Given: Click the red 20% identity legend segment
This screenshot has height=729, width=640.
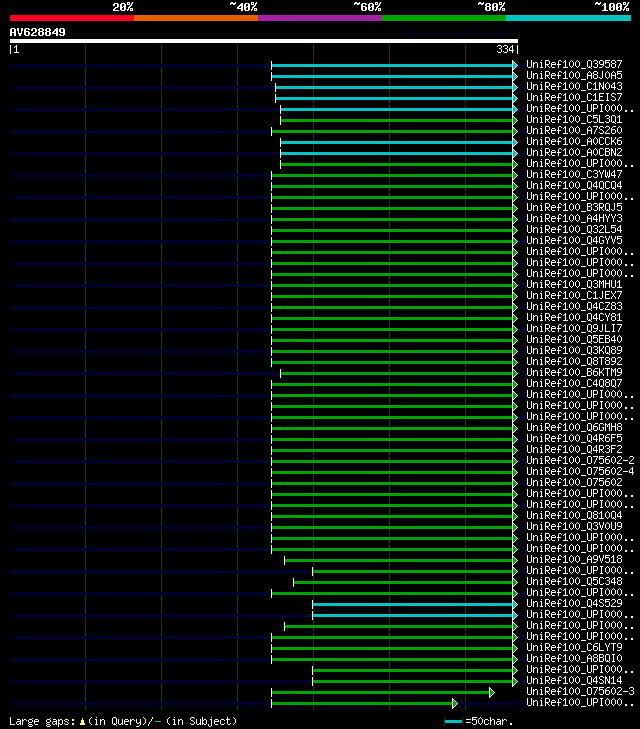Looking at the screenshot, I should coord(72,18).
